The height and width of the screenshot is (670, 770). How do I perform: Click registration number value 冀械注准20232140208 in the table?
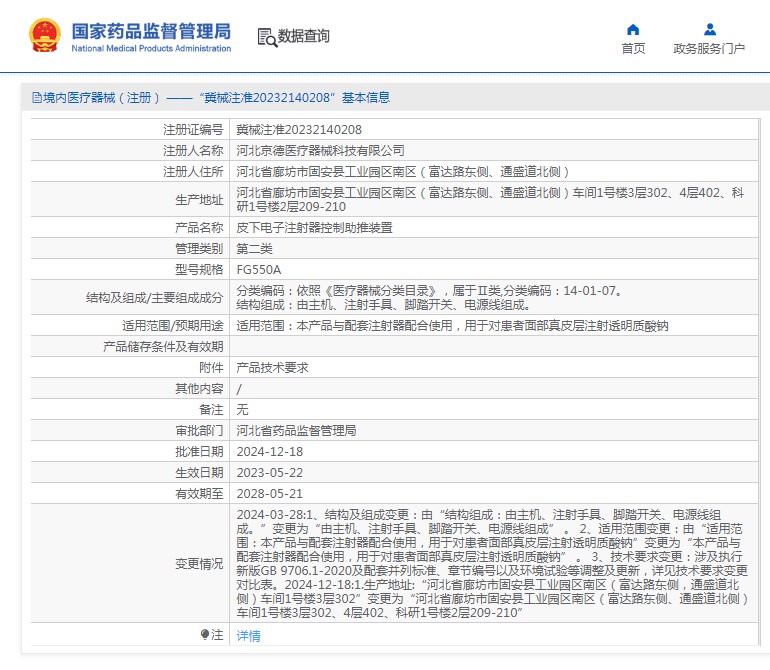tap(299, 130)
